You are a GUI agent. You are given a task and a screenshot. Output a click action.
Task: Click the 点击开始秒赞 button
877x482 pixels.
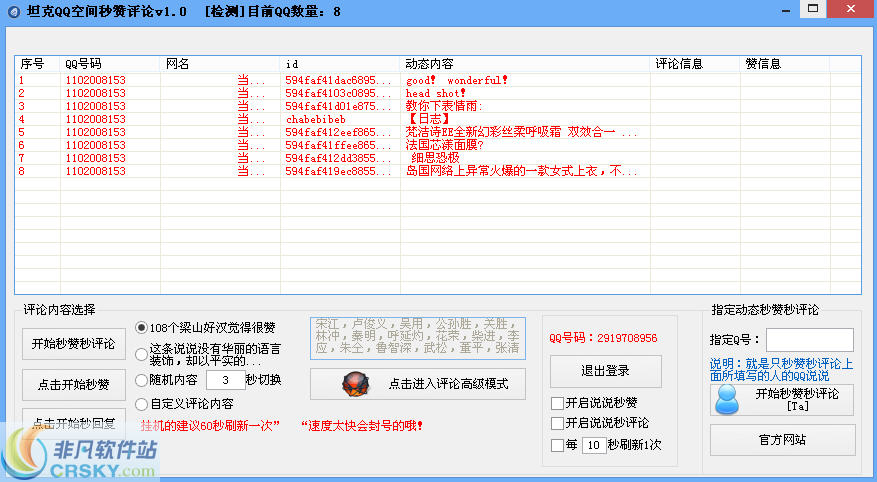74,385
